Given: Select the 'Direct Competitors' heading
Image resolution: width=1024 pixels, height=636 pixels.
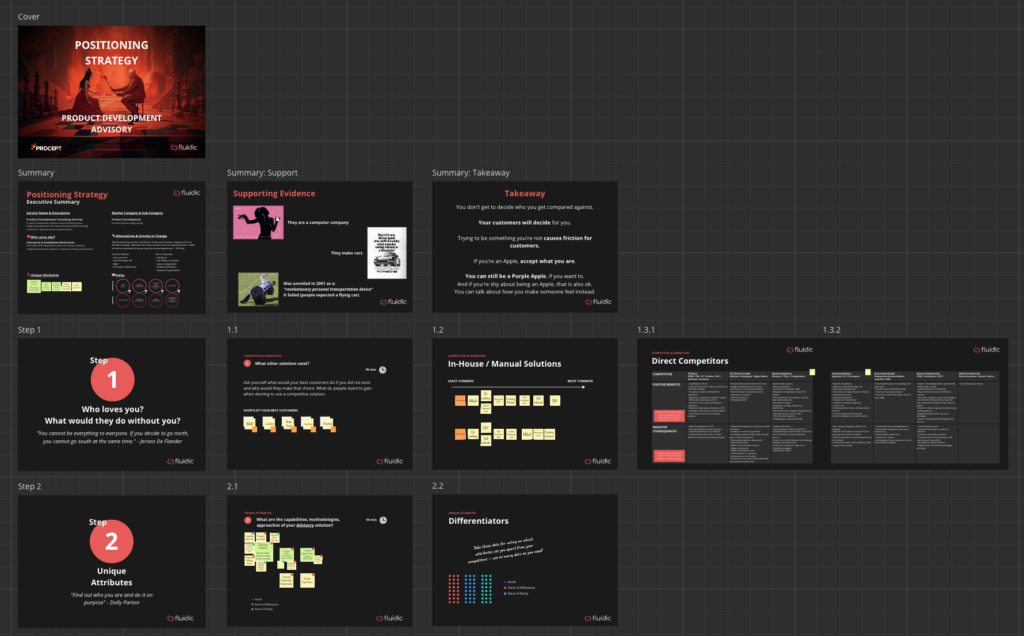Looking at the screenshot, I should click(x=692, y=360).
